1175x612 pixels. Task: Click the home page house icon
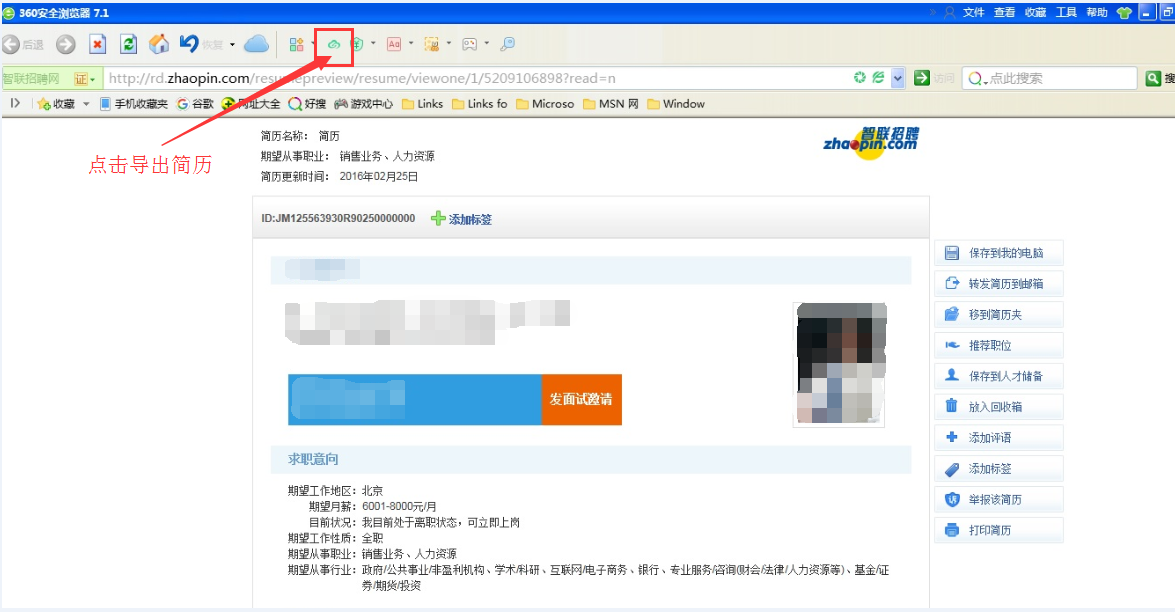tap(159, 44)
